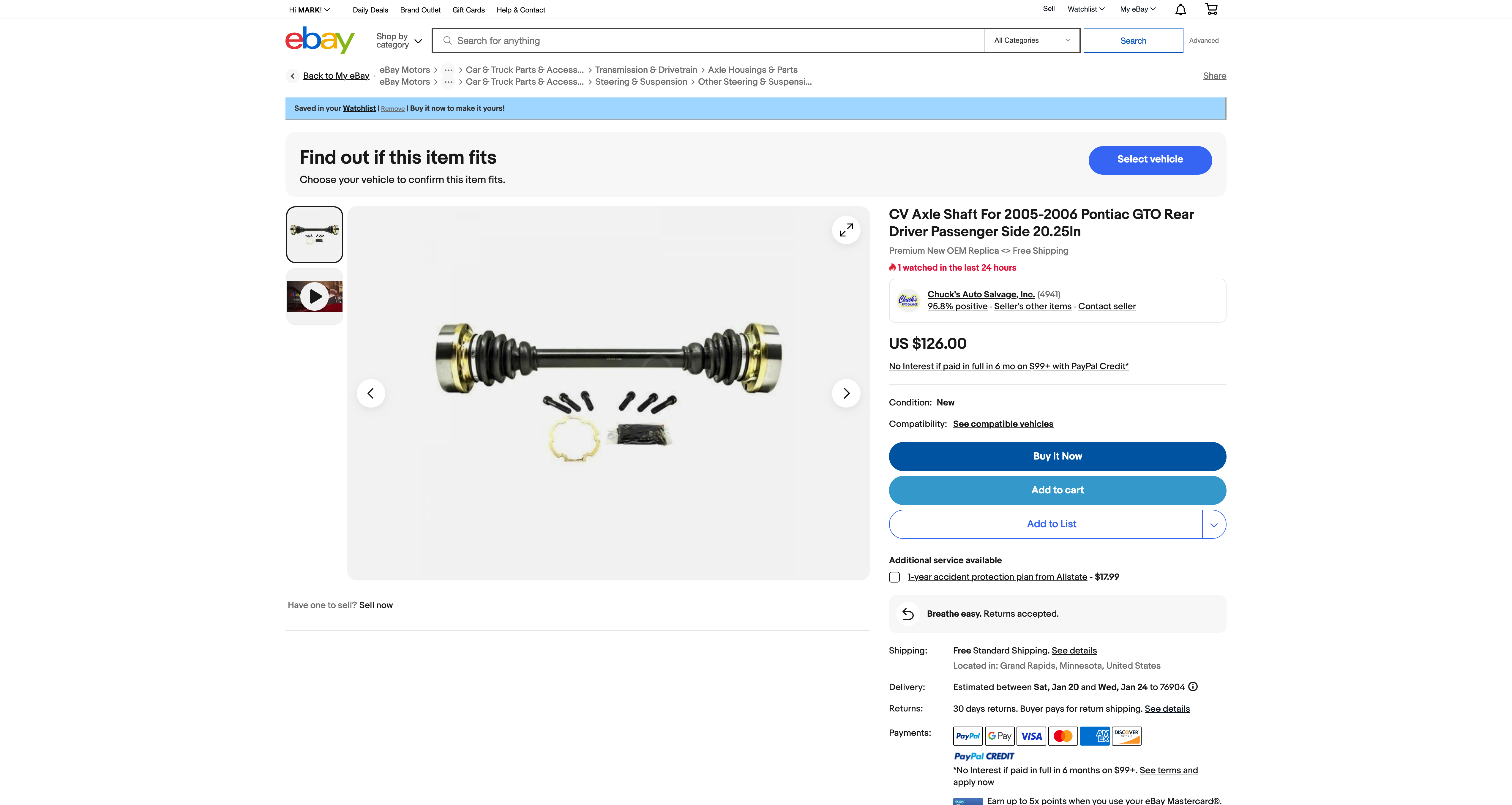This screenshot has height=805, width=1512.
Task: Open the My eBay menu
Action: pos(1137,9)
